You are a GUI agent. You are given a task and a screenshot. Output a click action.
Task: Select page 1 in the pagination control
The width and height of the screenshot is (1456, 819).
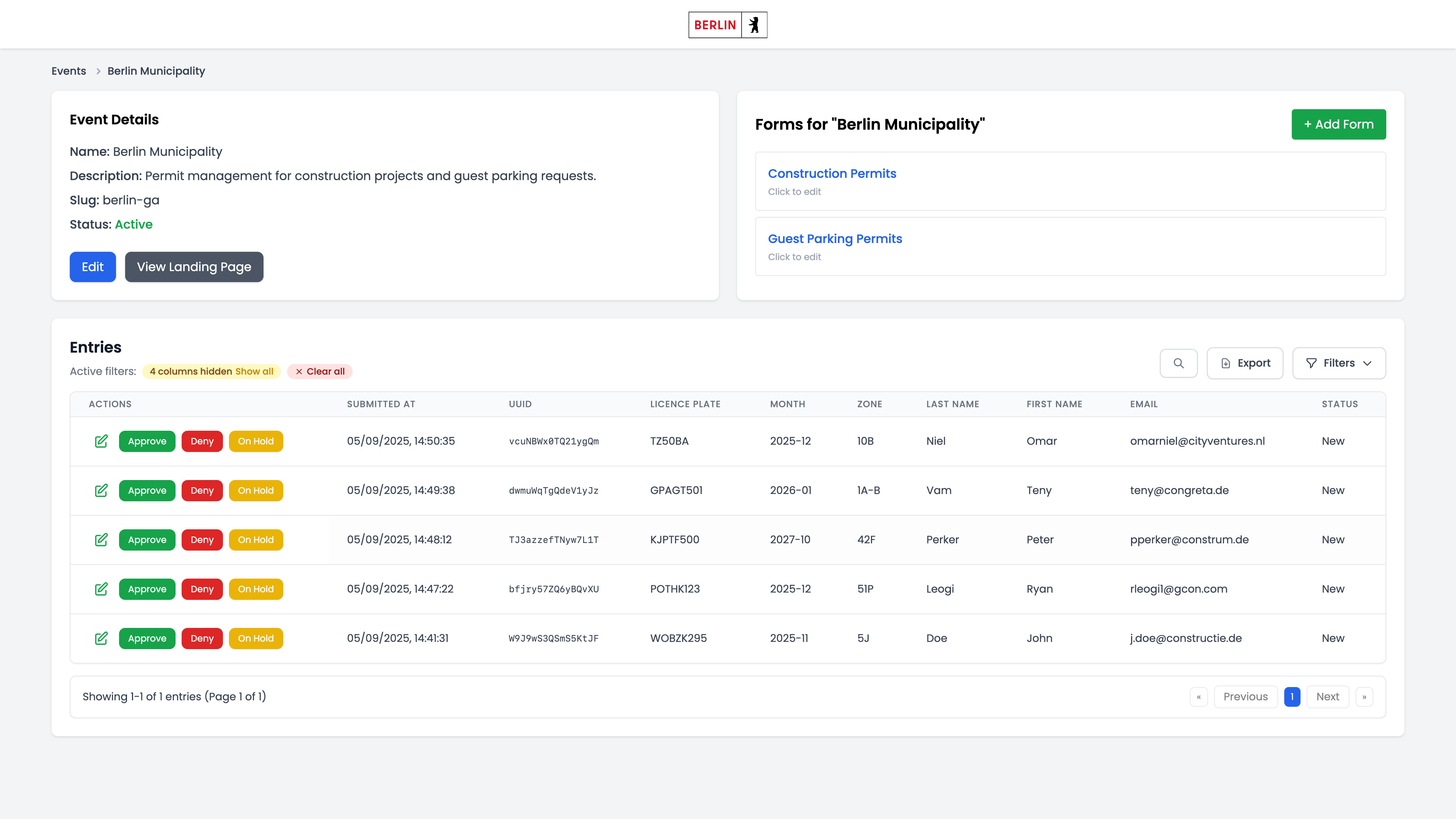[1292, 697]
